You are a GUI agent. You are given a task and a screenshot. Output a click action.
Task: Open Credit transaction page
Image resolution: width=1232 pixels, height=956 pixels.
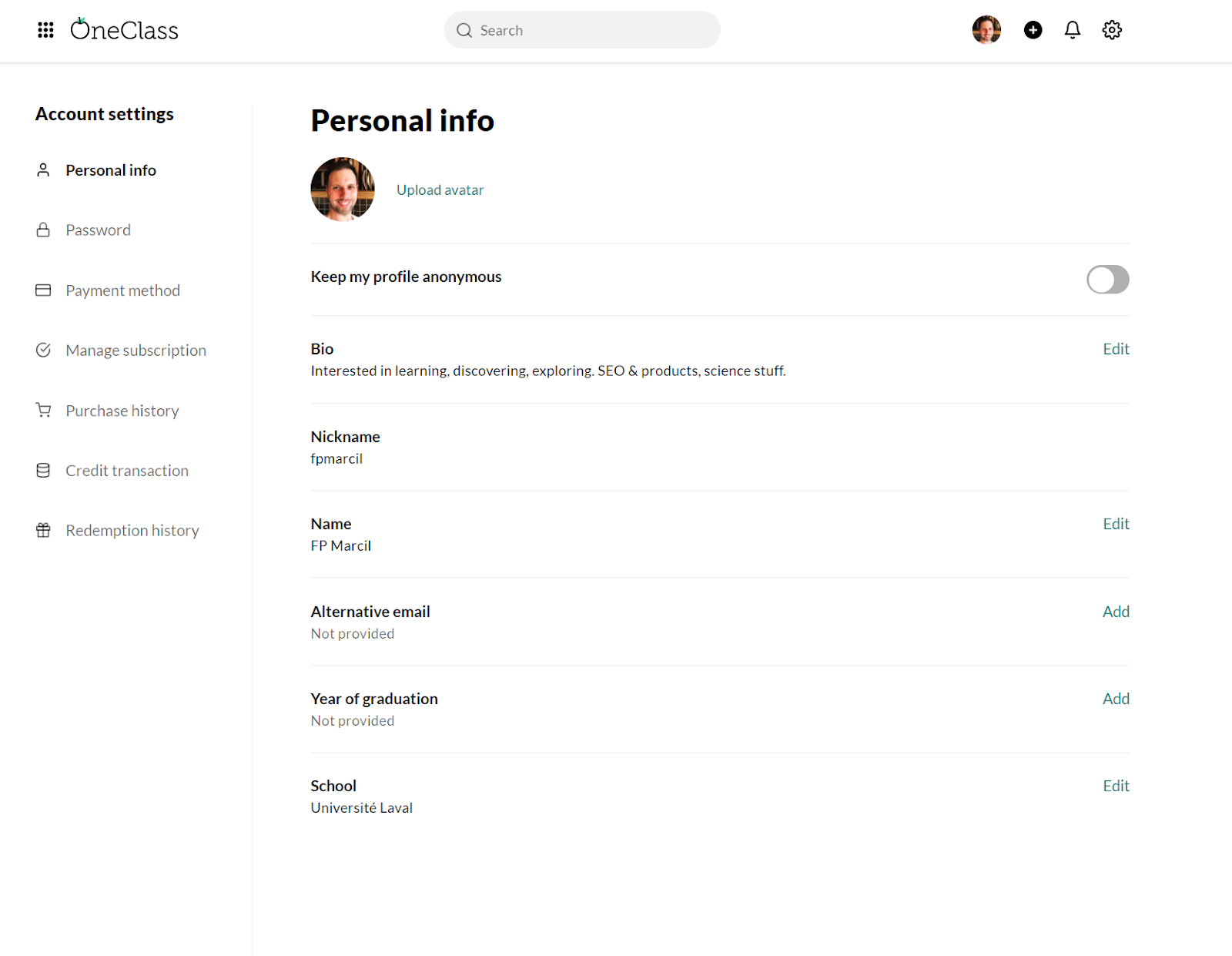point(126,471)
